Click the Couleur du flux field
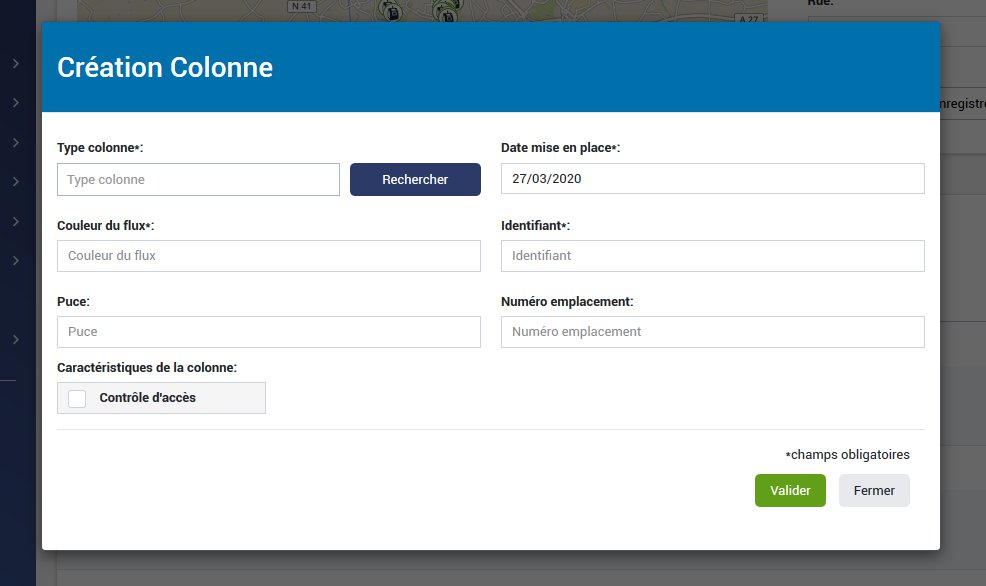Image resolution: width=986 pixels, height=586 pixels. (x=268, y=256)
